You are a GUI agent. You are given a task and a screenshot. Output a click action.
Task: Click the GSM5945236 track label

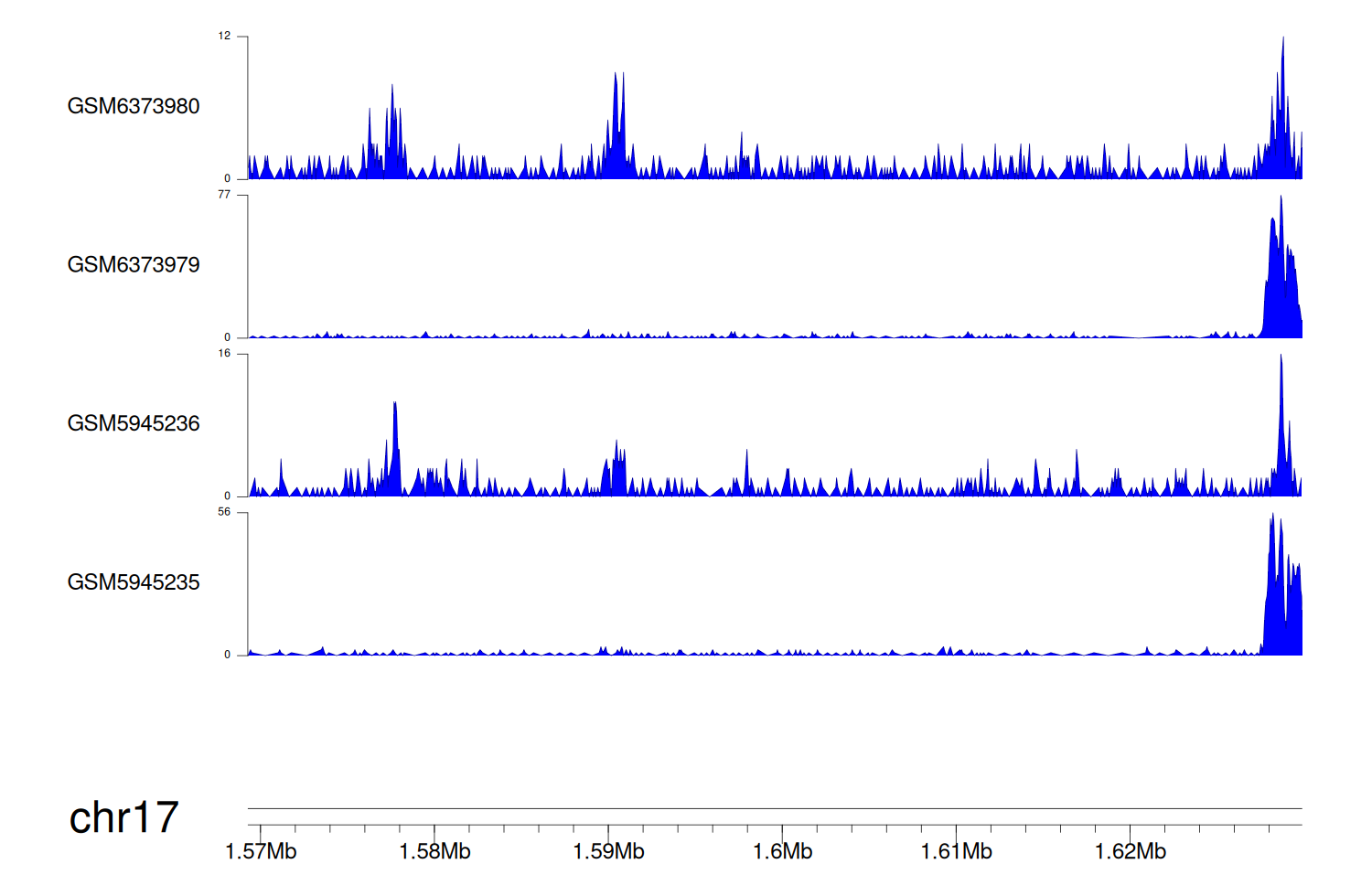134,423
